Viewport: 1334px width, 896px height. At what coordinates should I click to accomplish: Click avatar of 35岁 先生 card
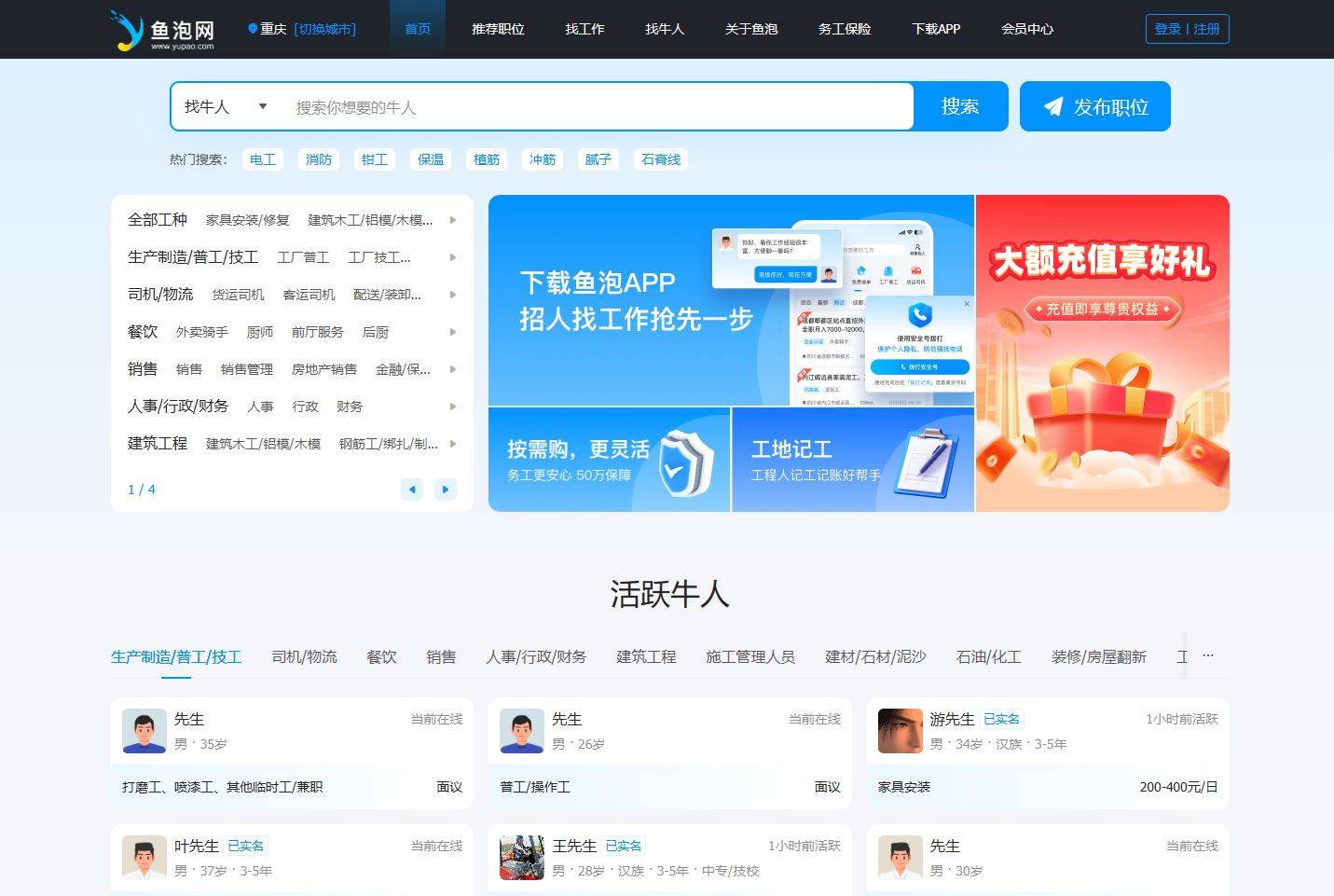click(x=144, y=731)
